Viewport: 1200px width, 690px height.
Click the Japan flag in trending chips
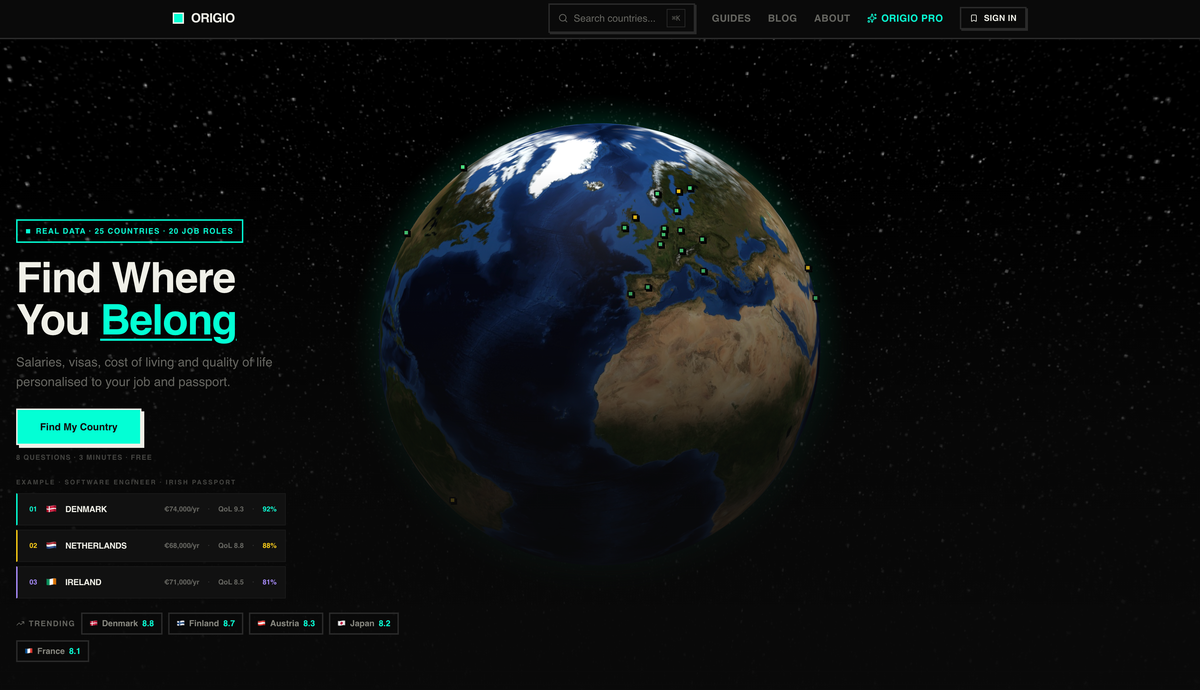click(342, 623)
